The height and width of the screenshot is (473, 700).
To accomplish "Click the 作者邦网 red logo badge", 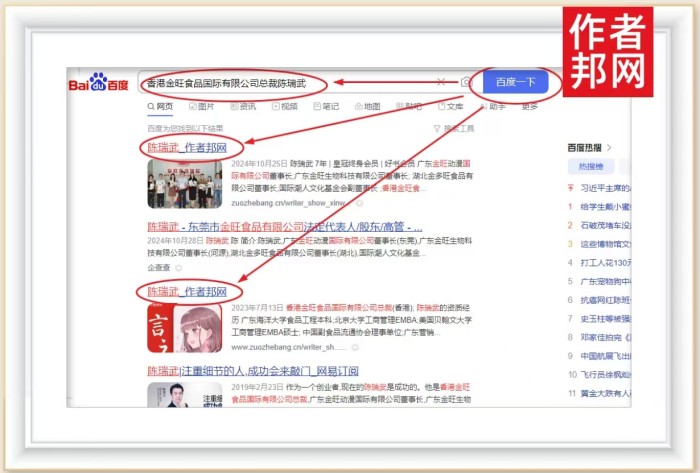I will [606, 52].
